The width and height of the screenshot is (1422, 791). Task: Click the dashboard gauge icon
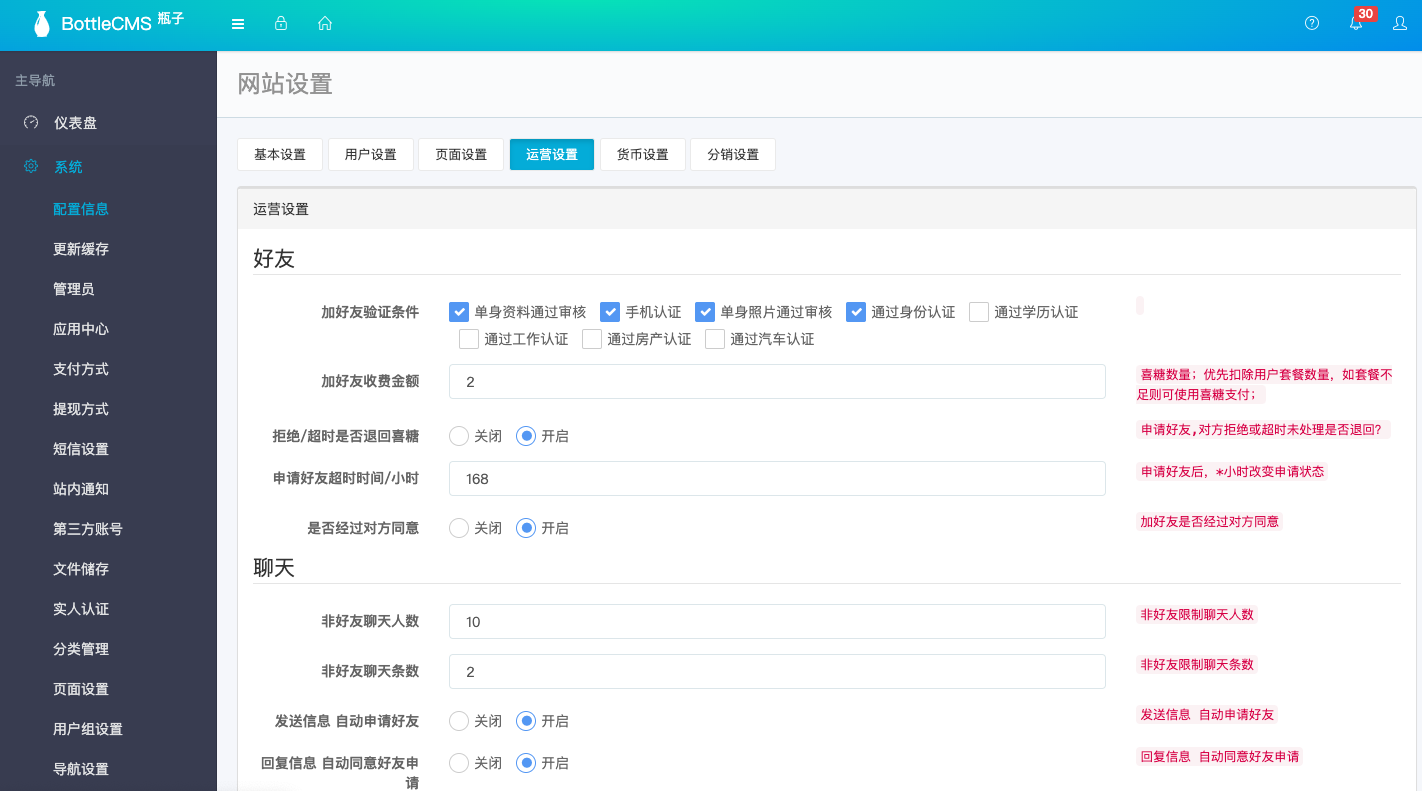point(31,122)
